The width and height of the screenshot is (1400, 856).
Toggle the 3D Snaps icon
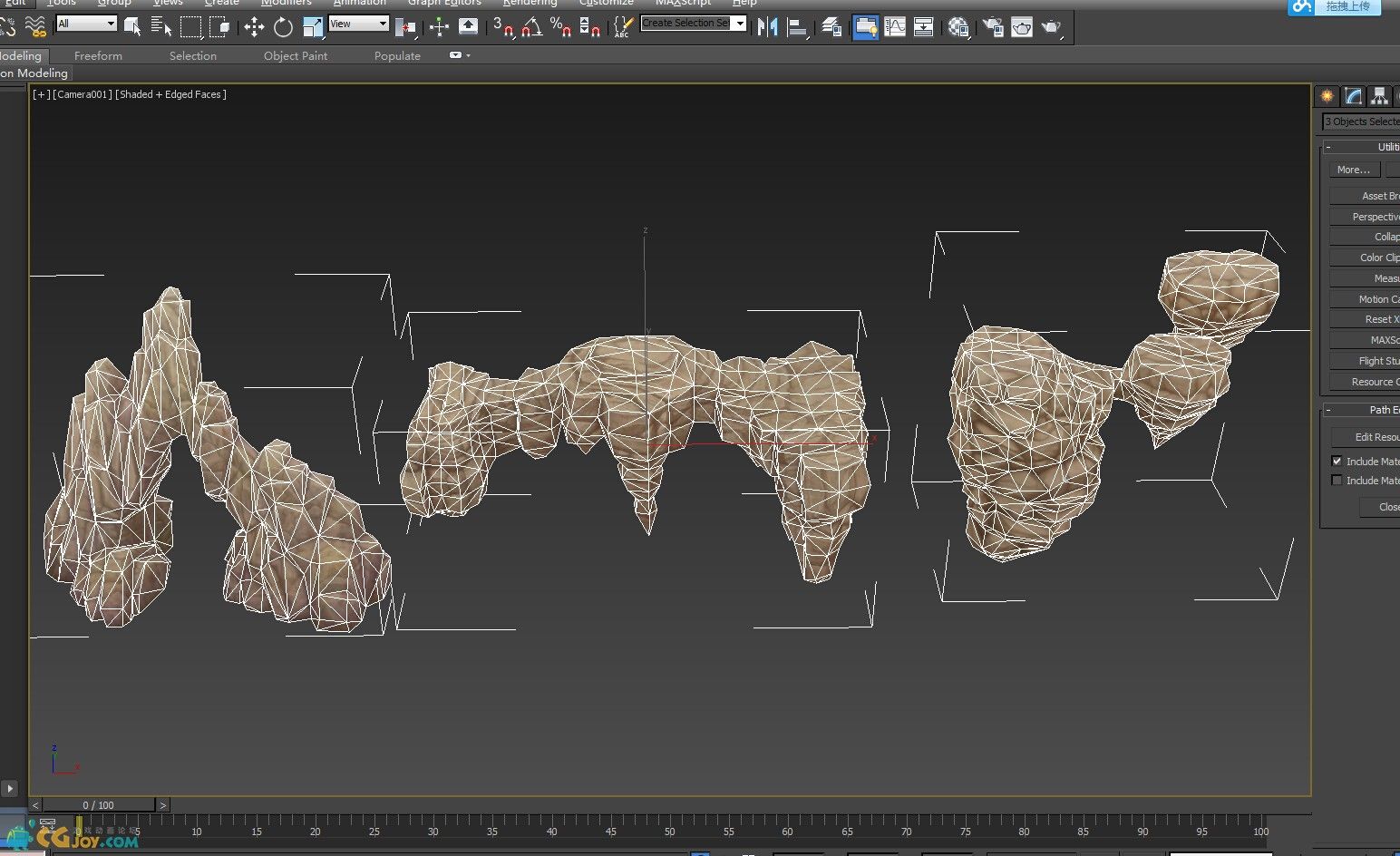pyautogui.click(x=502, y=26)
